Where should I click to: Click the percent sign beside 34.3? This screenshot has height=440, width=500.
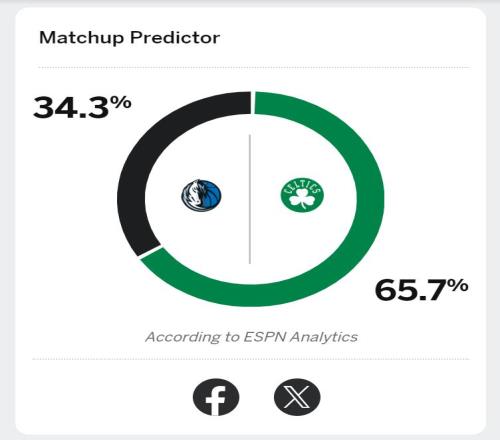click(121, 102)
